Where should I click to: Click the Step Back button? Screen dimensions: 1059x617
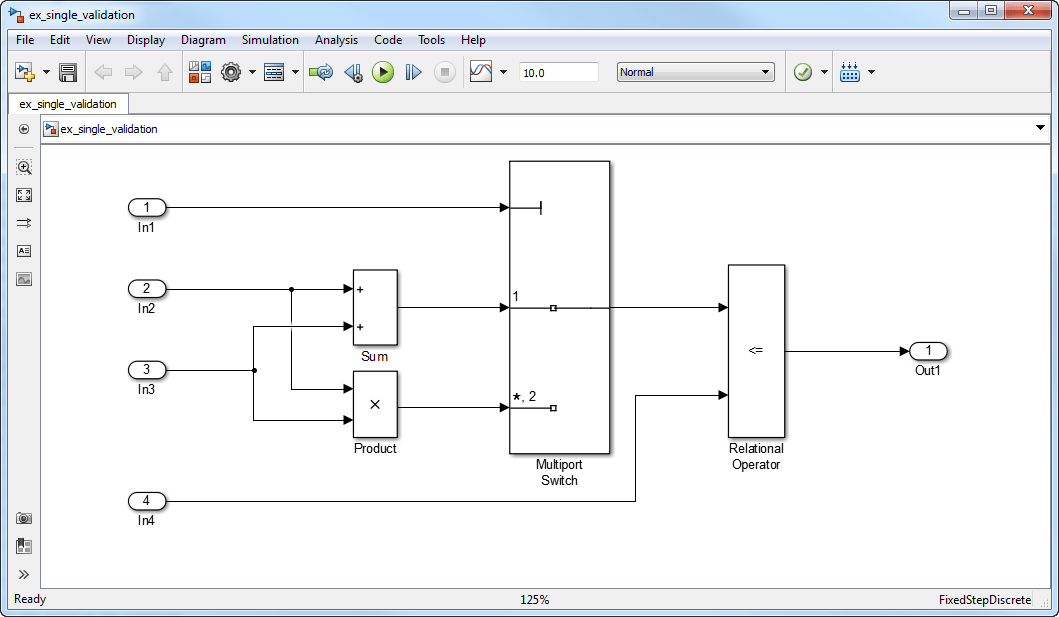(x=353, y=72)
